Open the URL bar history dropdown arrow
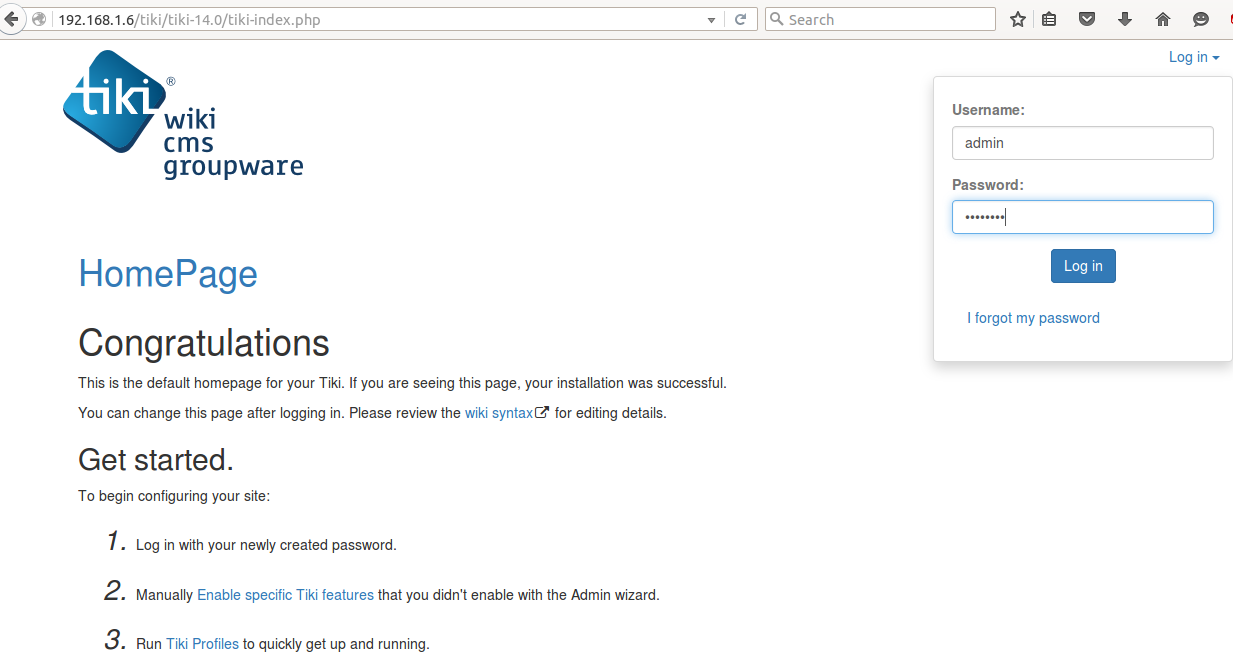 click(x=711, y=20)
